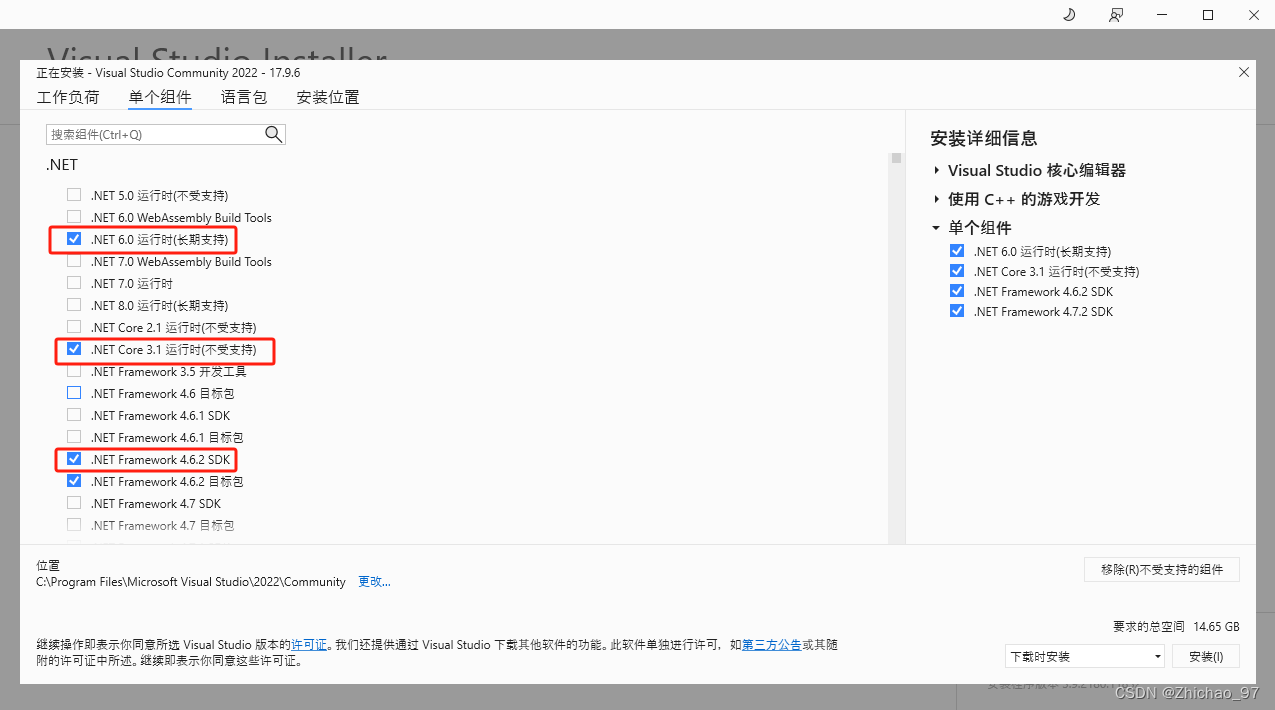1275x710 pixels.
Task: Uncheck .NET Framework 4.7.2 SDK in install details
Action: point(957,311)
